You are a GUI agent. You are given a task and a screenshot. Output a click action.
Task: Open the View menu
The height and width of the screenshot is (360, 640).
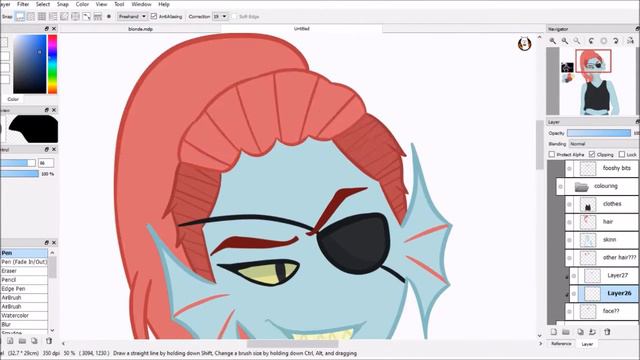click(101, 4)
